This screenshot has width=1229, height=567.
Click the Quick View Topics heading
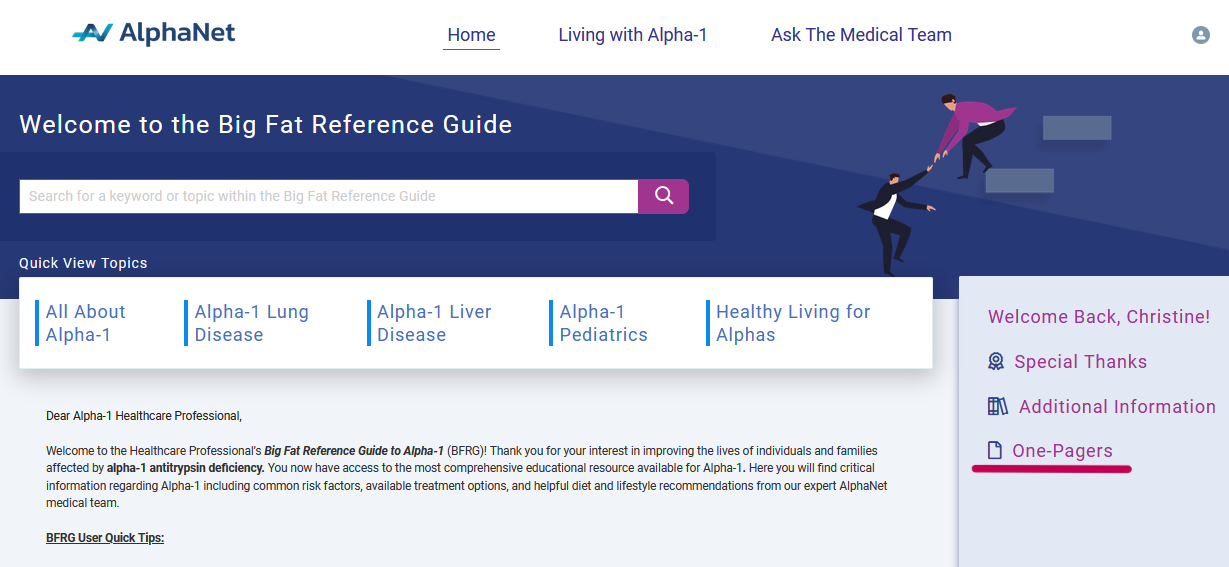pyautogui.click(x=83, y=263)
